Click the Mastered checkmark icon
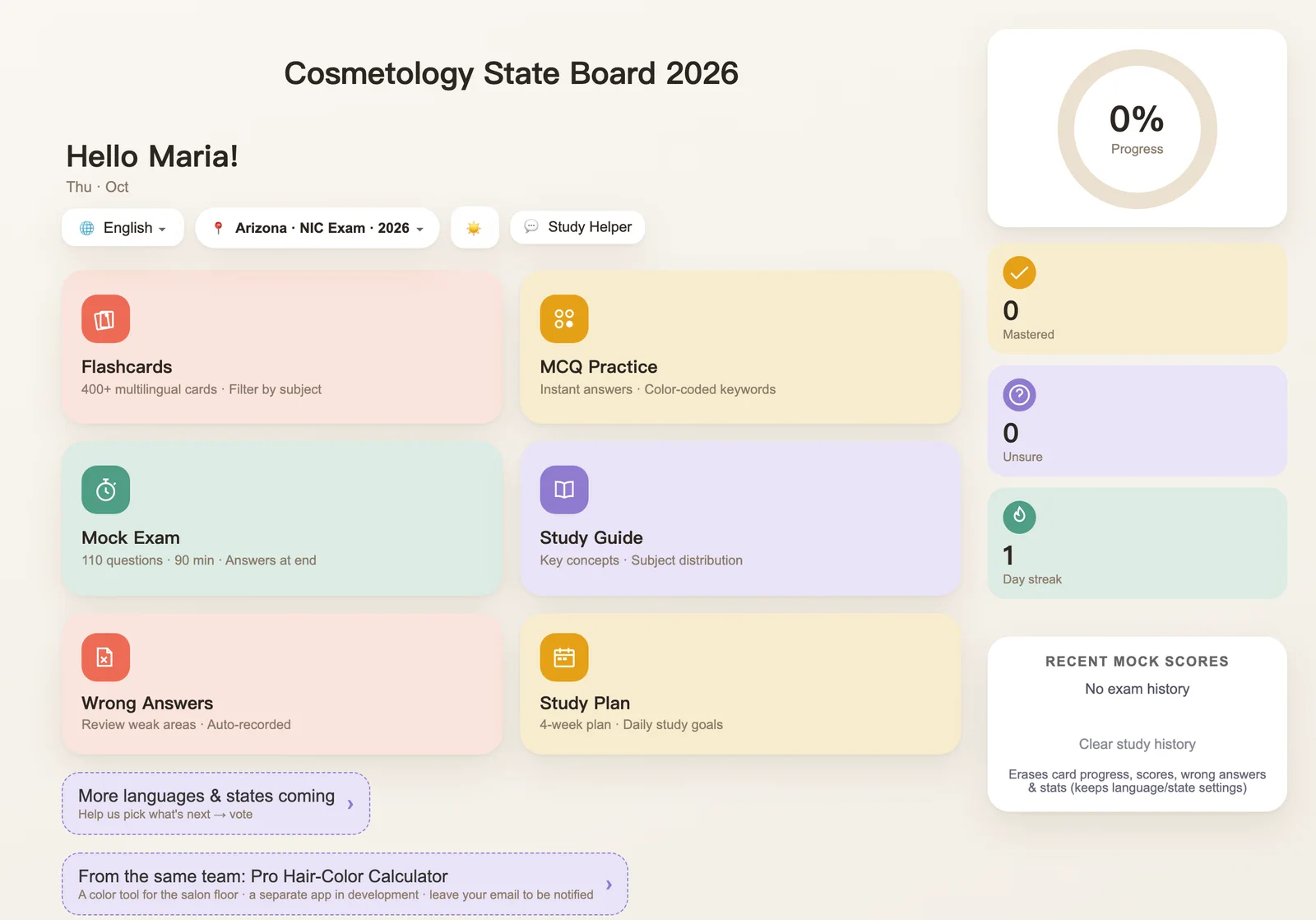Image resolution: width=1316 pixels, height=920 pixels. 1019,273
